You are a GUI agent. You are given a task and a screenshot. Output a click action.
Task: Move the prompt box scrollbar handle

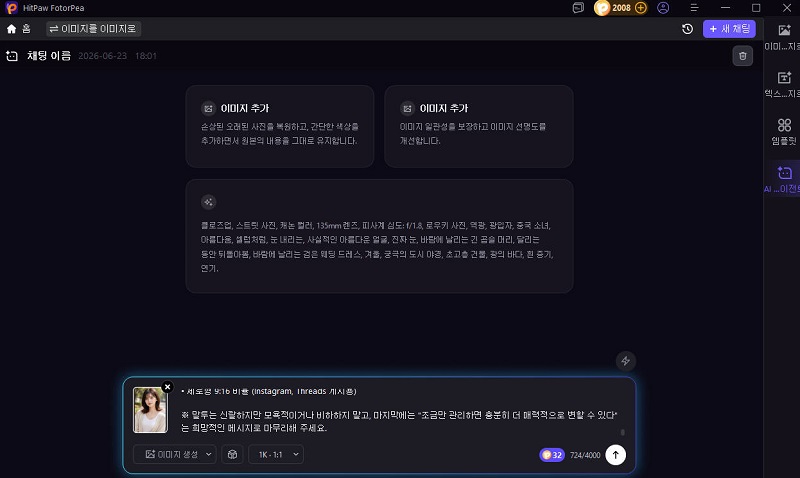coord(622,432)
